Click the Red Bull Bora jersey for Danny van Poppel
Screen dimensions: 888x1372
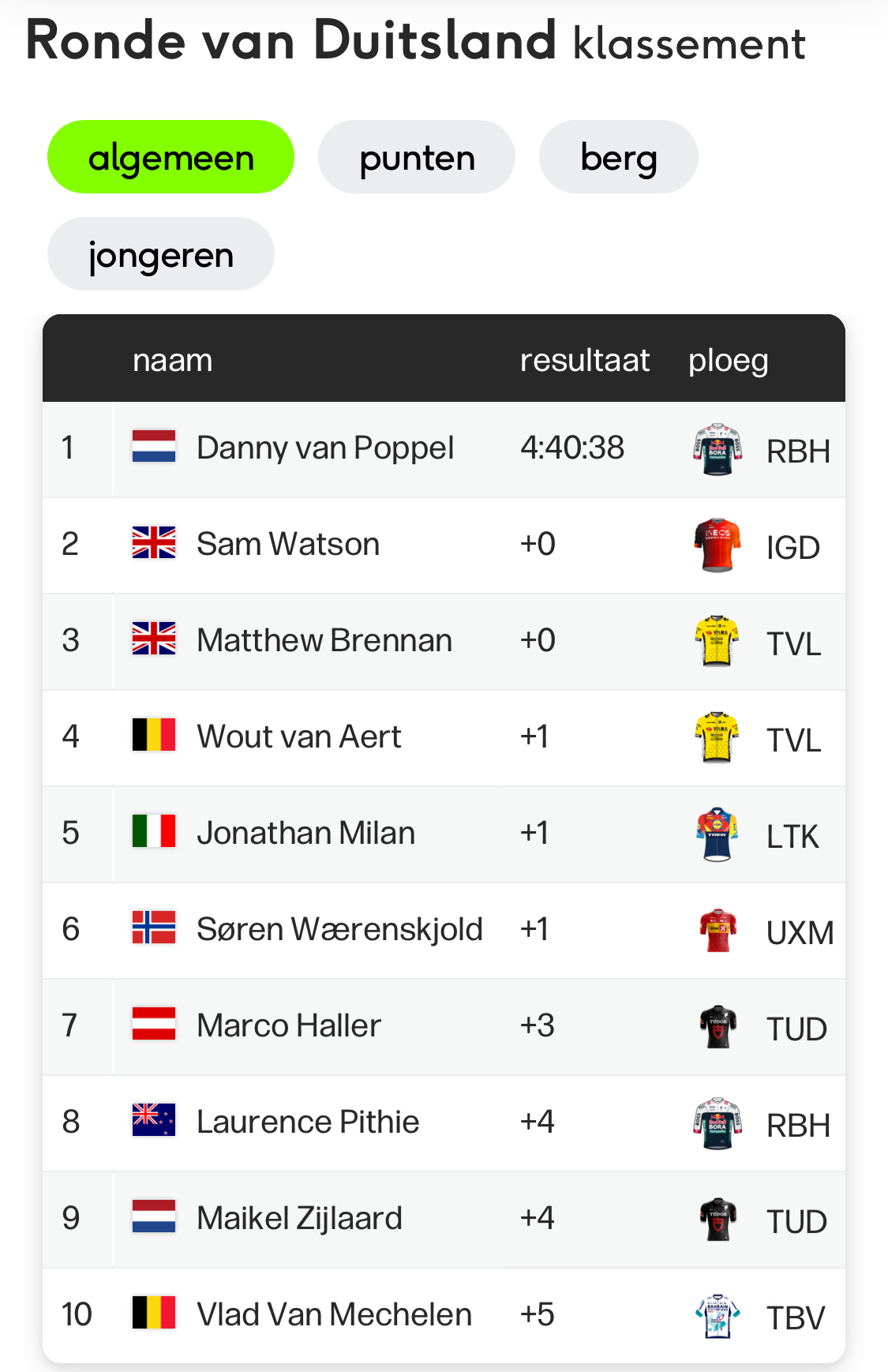coord(718,449)
